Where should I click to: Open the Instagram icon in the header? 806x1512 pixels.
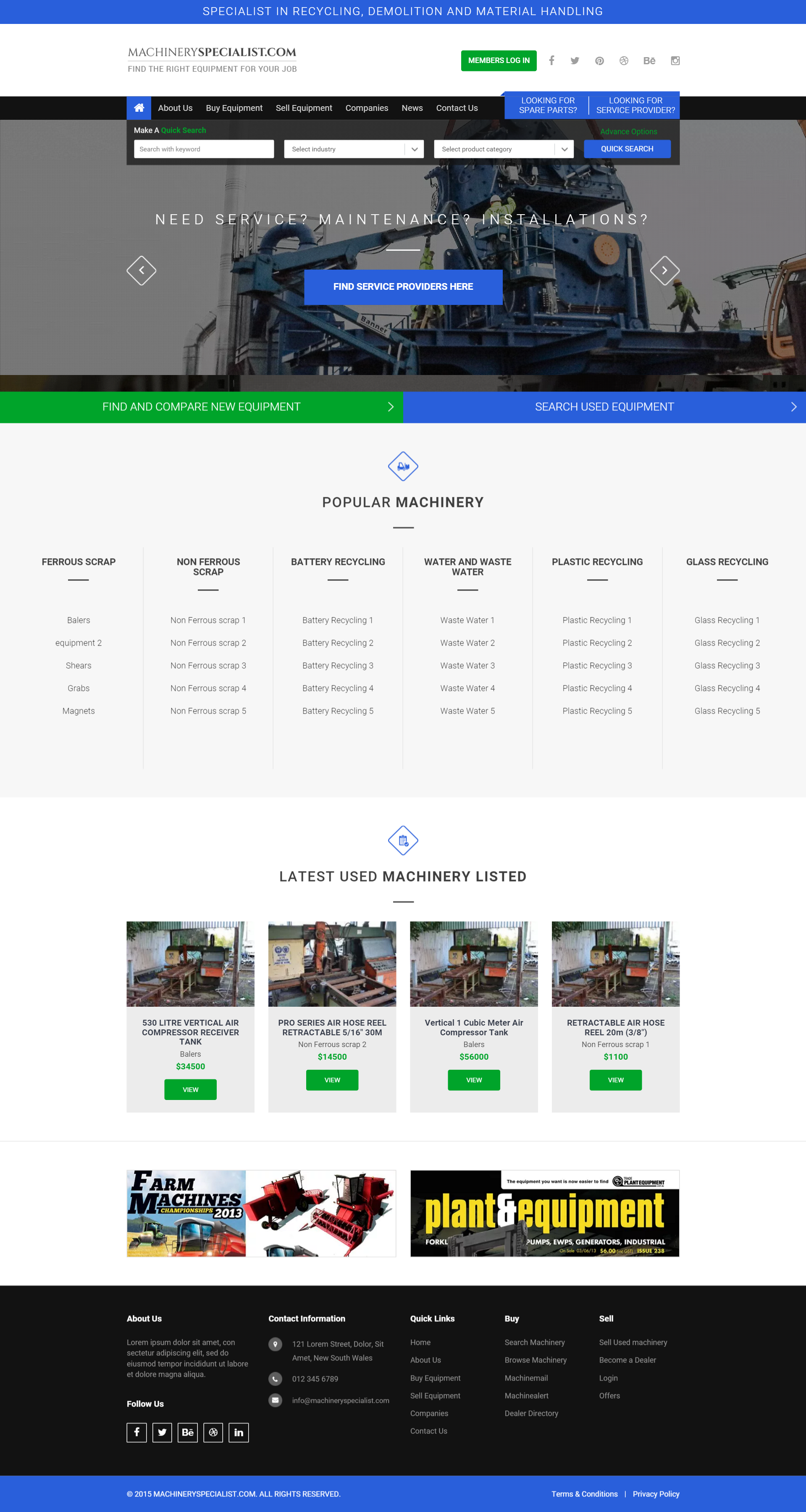click(x=675, y=60)
